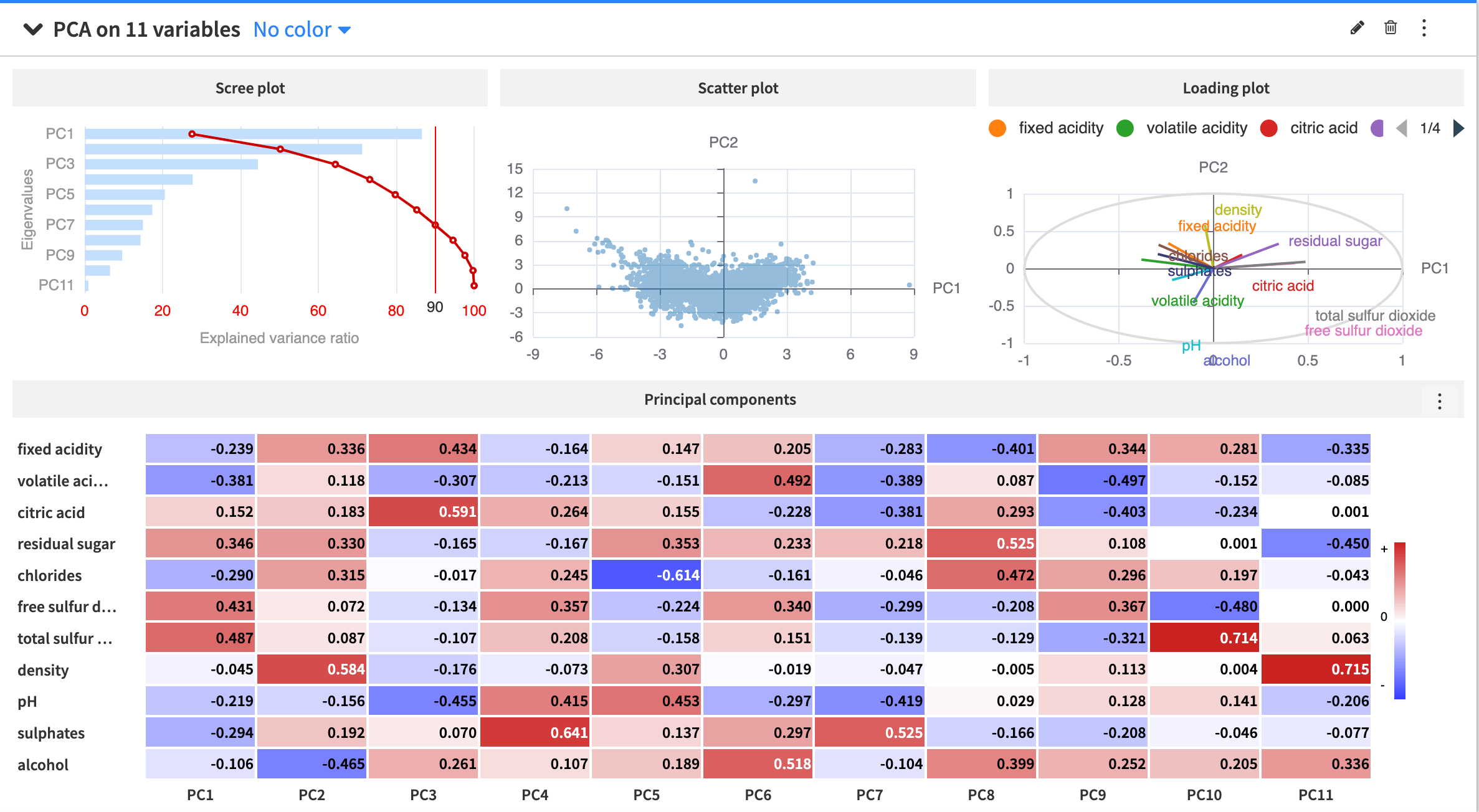Click the 0.714 cell in PC10 column
1479x812 pixels.
[1204, 638]
